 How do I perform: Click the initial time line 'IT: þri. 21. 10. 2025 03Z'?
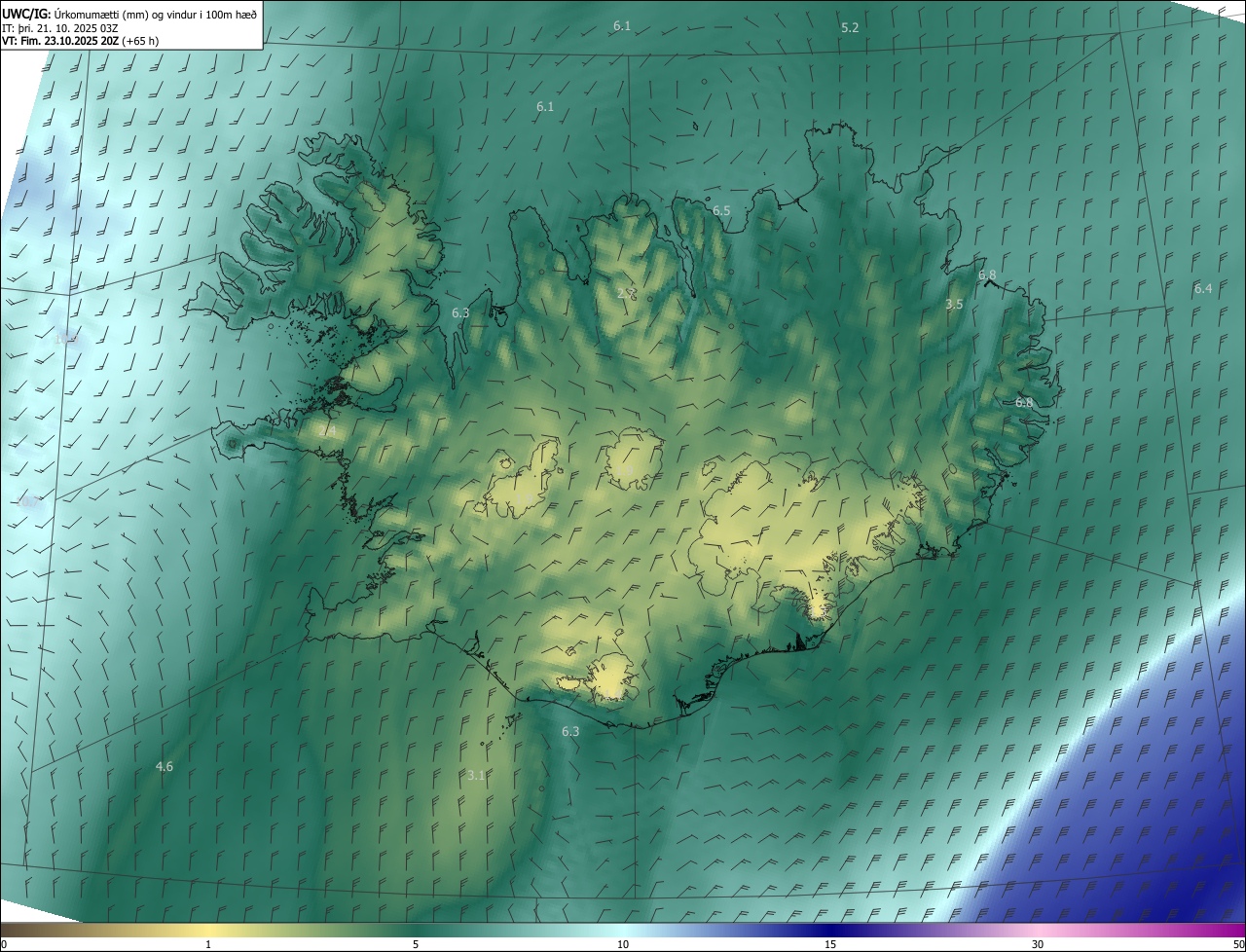click(x=60, y=27)
